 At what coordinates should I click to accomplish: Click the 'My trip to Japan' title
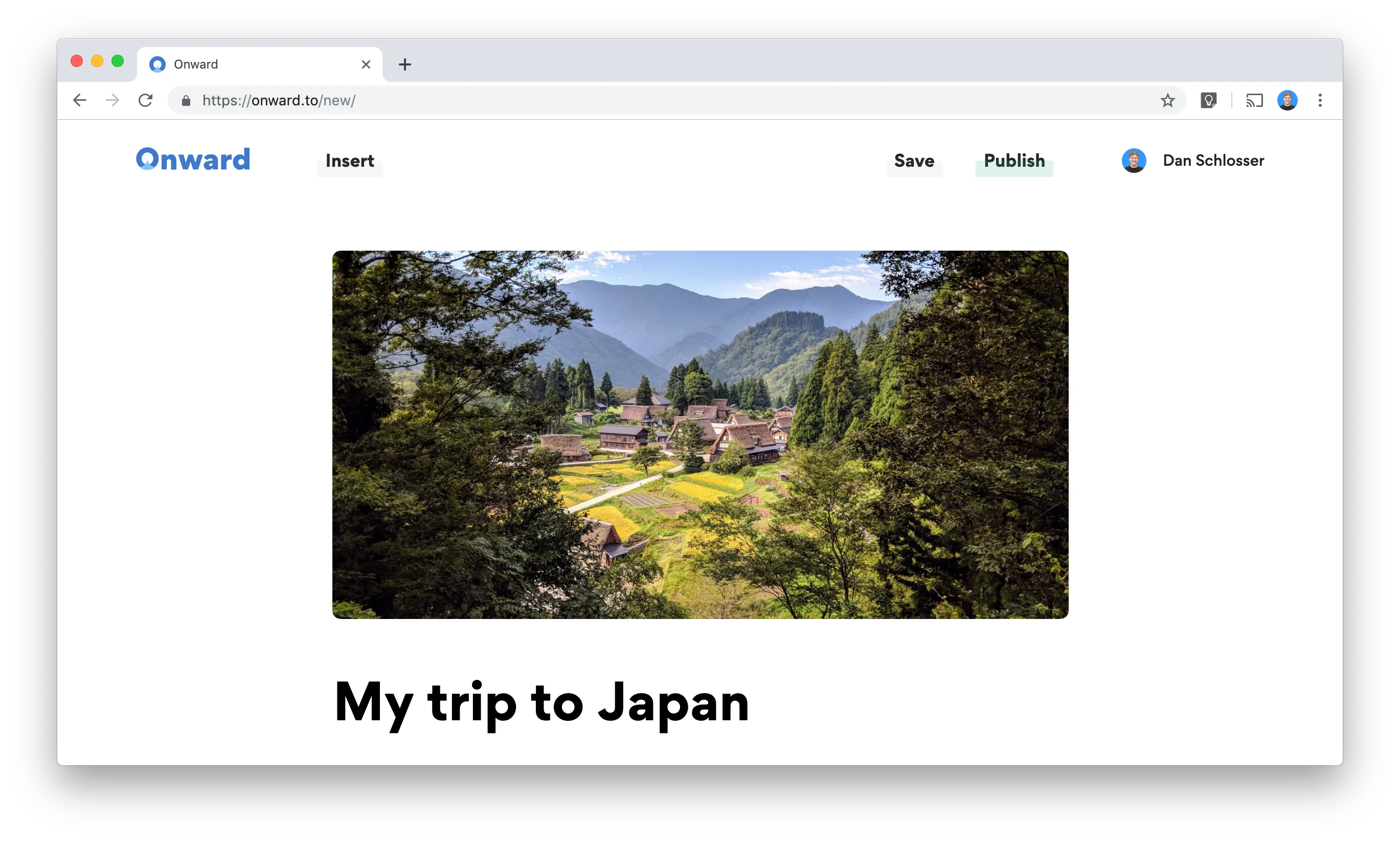tap(541, 703)
